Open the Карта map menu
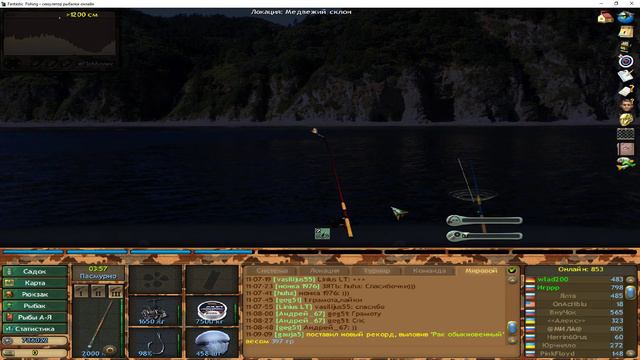 35,283
